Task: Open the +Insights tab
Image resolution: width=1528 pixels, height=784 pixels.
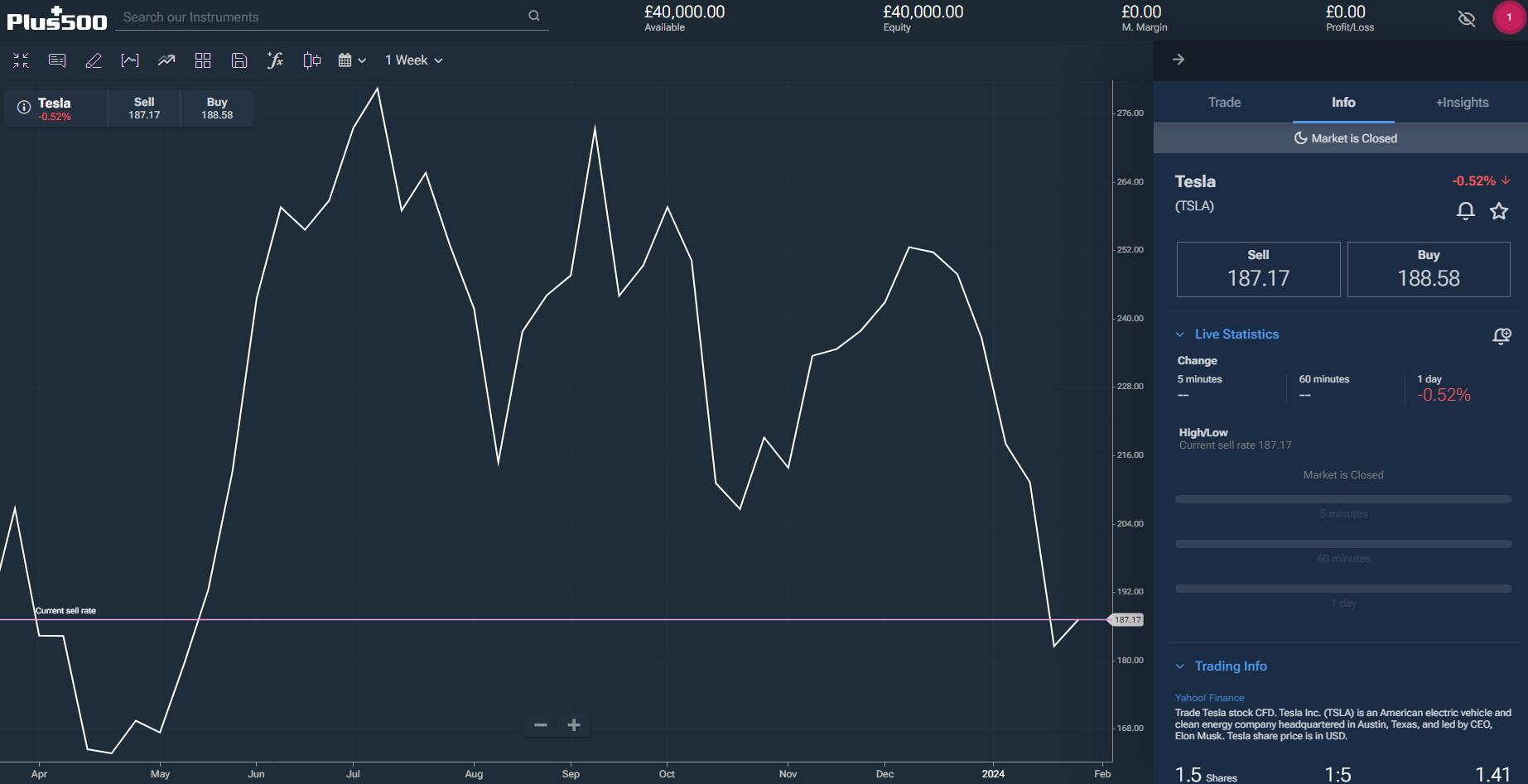Action: (x=1462, y=102)
